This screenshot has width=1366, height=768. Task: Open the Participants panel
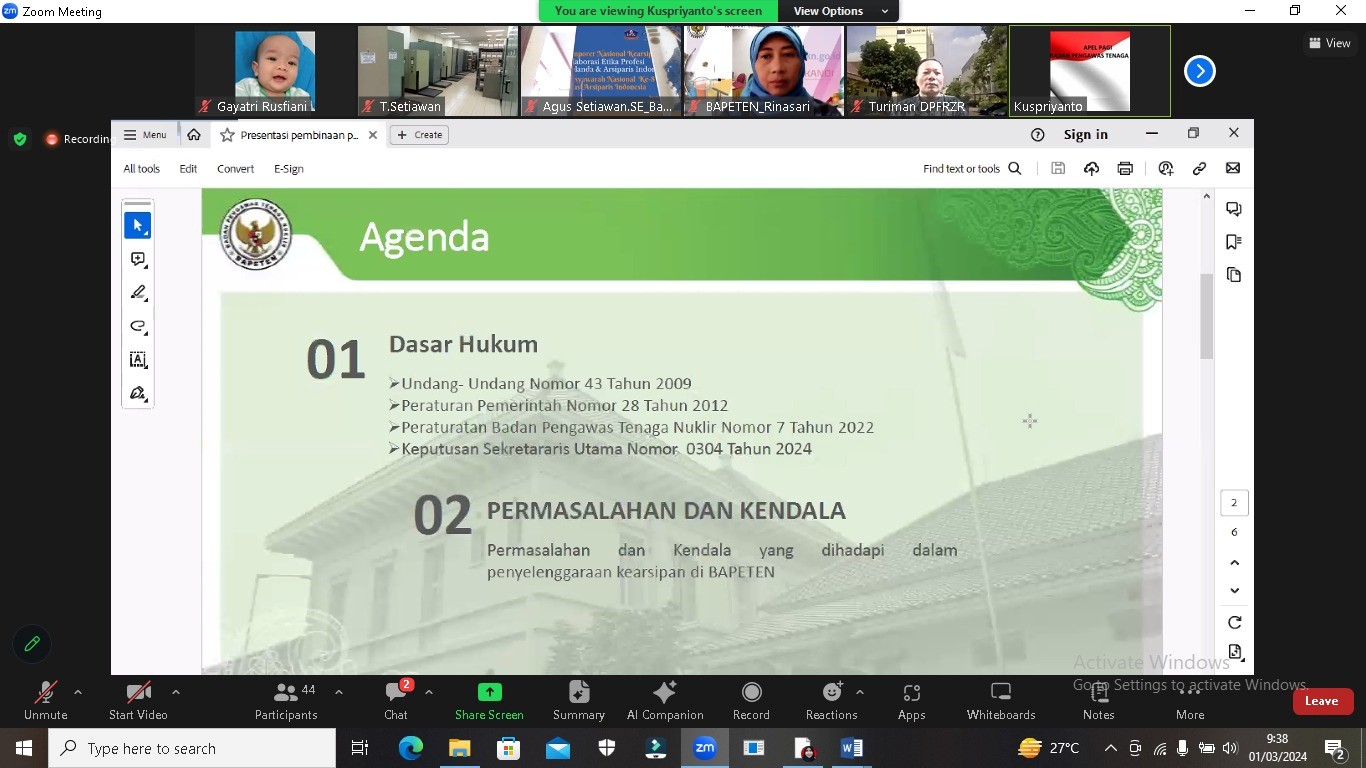pos(286,701)
